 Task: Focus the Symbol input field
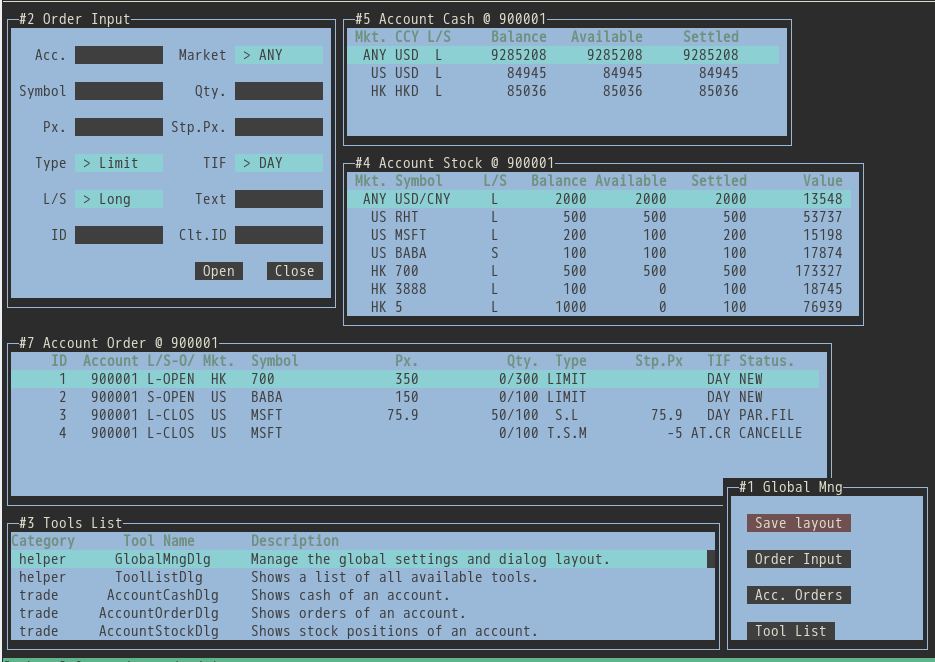pos(118,91)
